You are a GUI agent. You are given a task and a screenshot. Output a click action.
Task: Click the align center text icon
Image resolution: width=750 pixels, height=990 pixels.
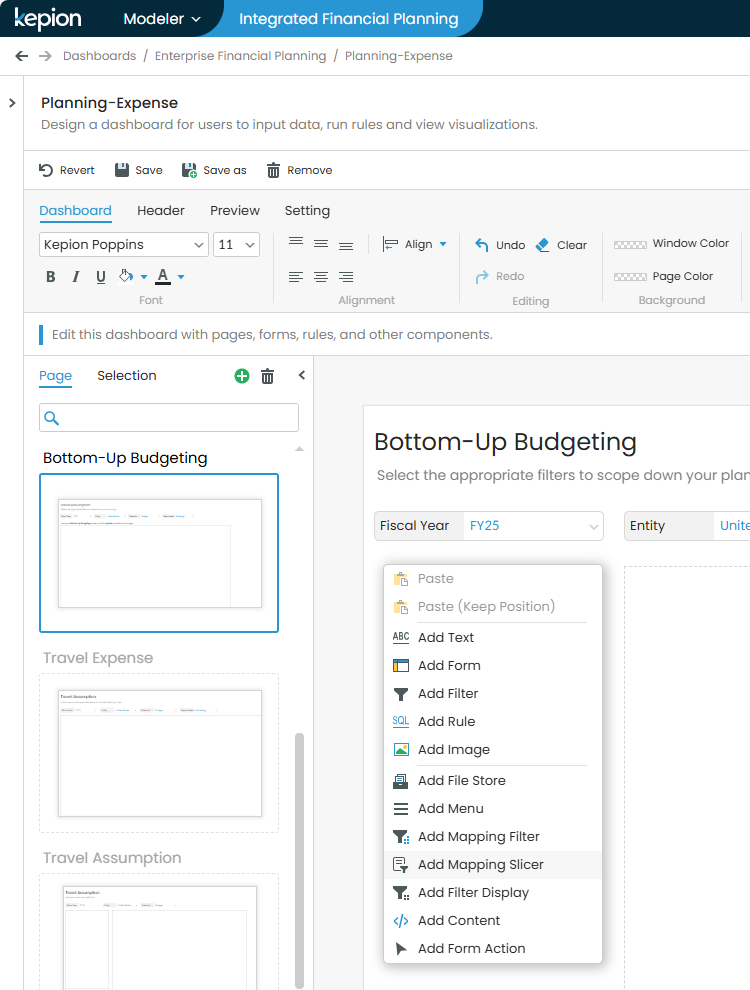[321, 277]
